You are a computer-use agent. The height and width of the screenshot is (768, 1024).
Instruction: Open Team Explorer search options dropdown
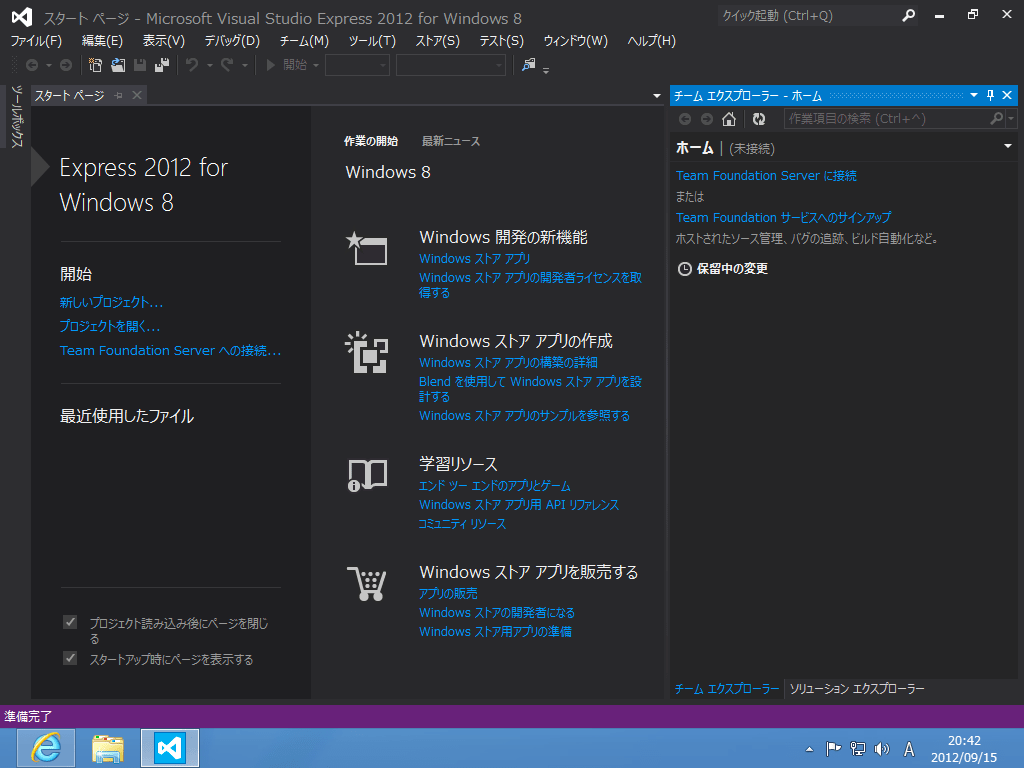click(1011, 119)
